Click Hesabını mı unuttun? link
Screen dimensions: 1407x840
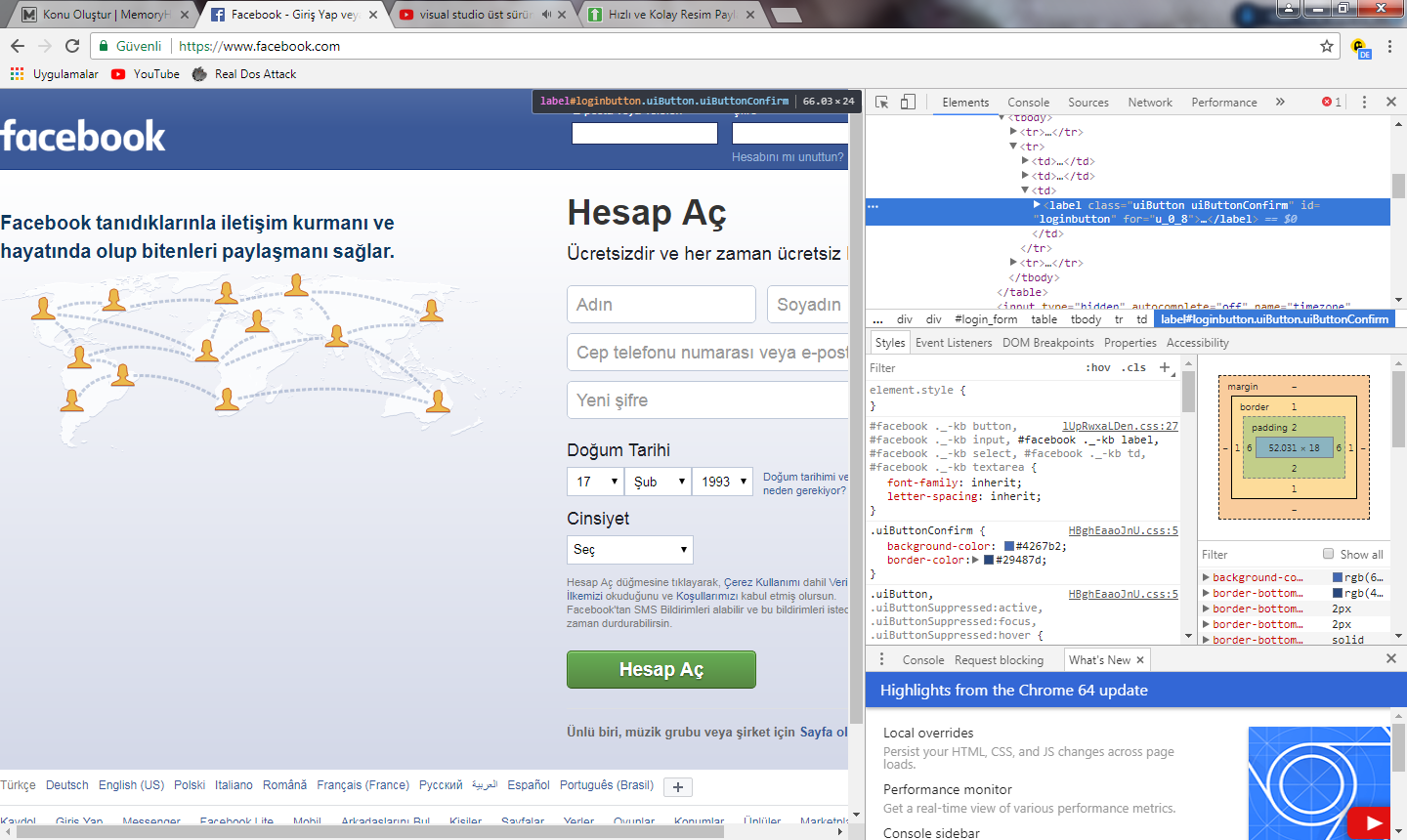coord(788,156)
